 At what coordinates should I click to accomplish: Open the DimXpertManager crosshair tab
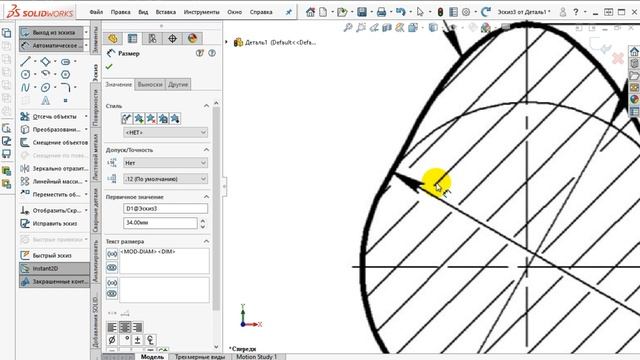tap(172, 38)
